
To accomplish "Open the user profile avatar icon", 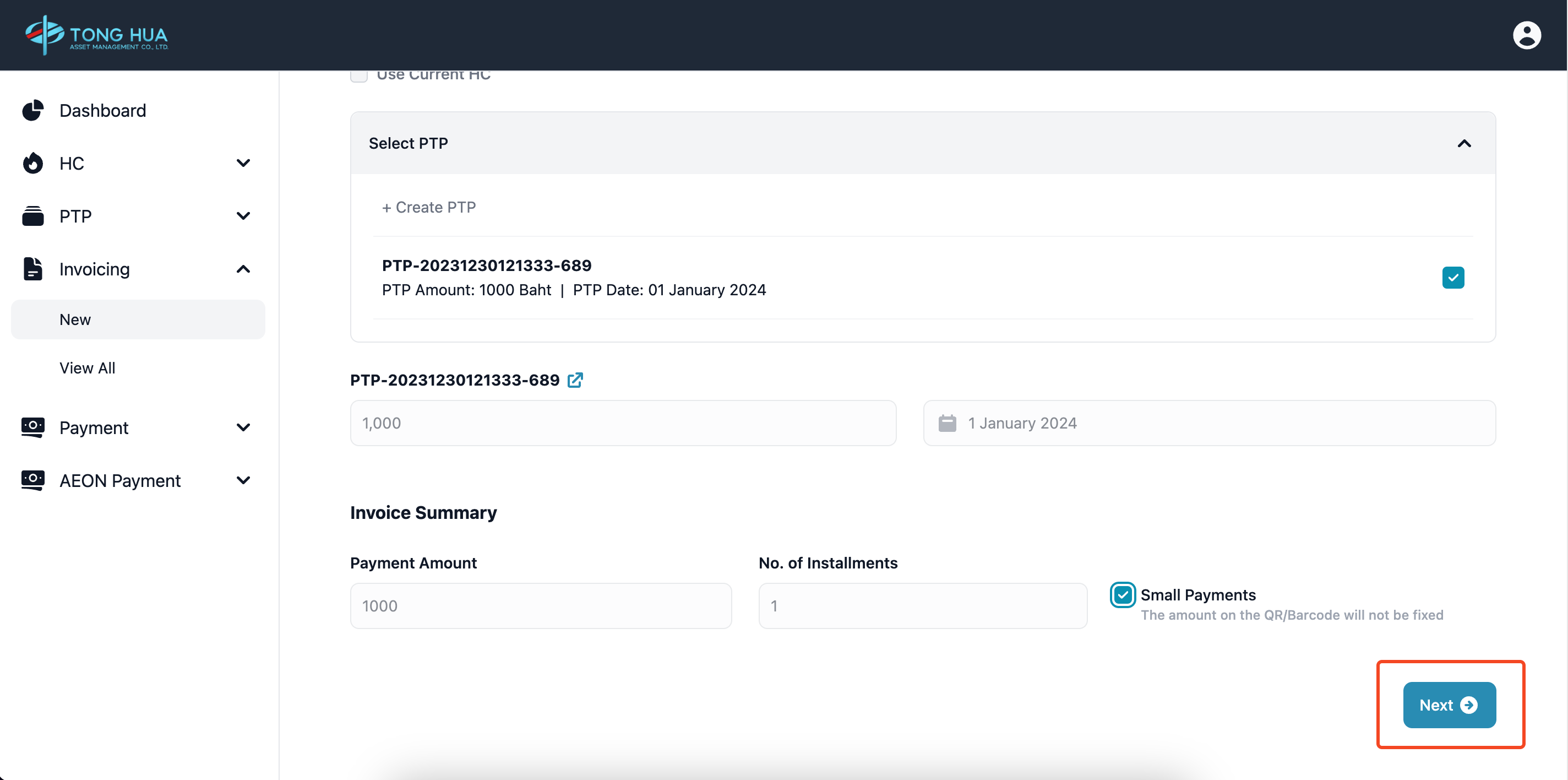I will coord(1526,35).
